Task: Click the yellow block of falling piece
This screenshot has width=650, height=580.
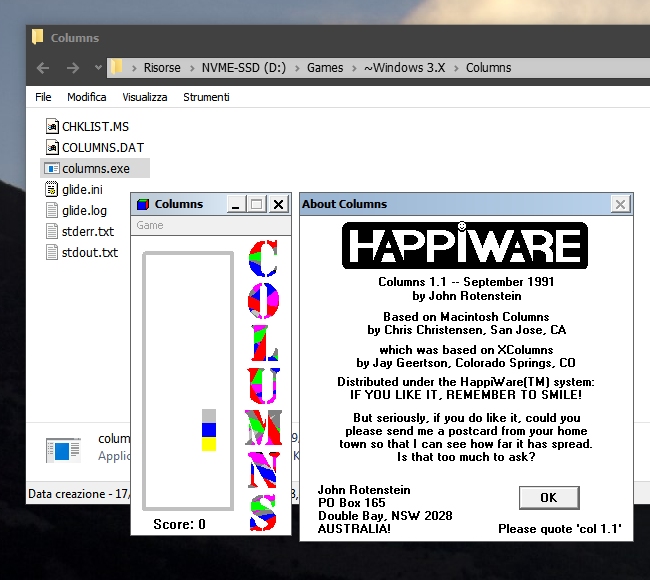Action: [209, 444]
